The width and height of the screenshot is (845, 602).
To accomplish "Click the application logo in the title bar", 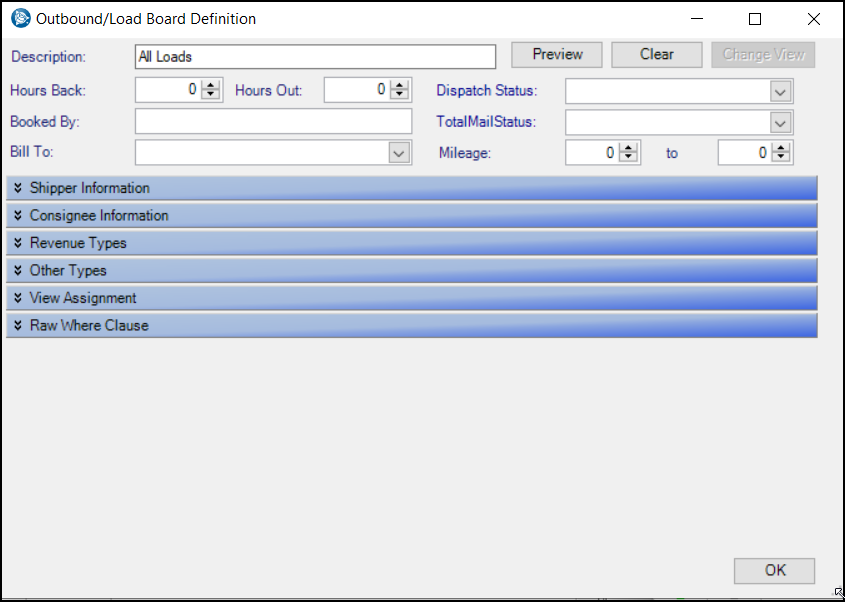I will click(20, 19).
